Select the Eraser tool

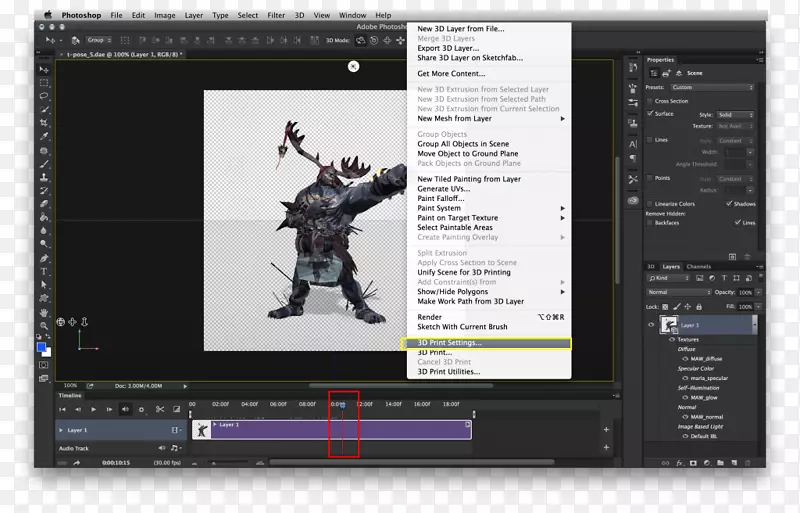point(44,204)
